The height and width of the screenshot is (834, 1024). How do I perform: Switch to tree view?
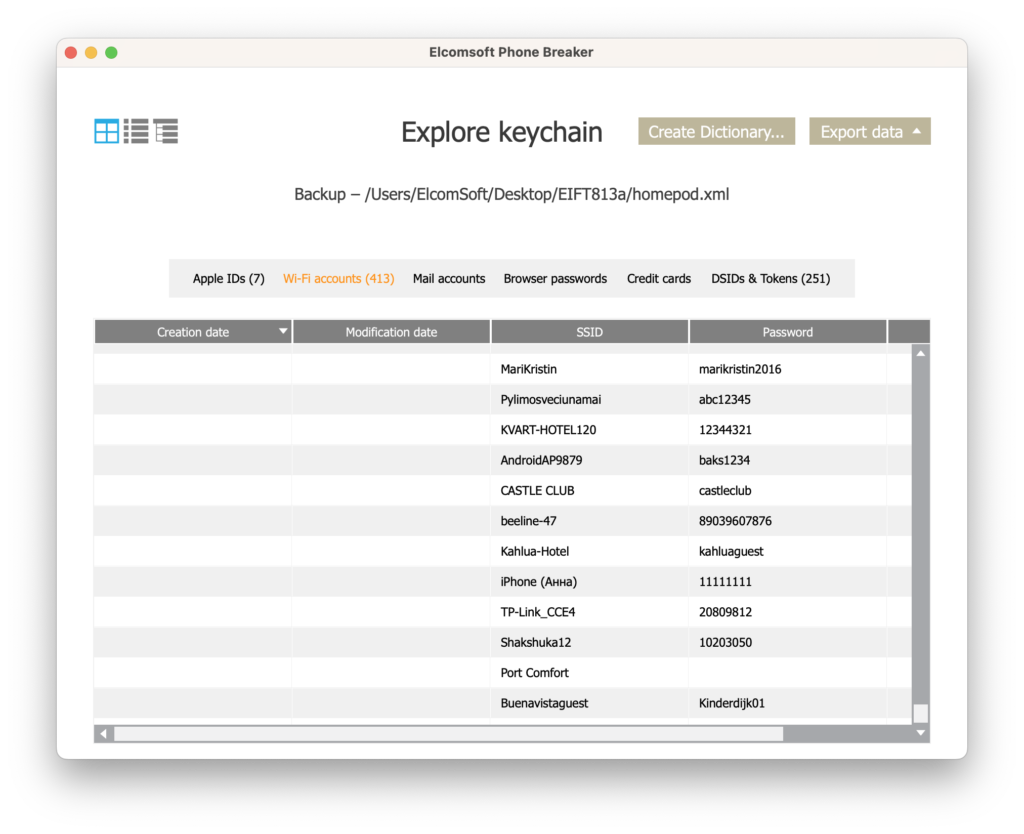pyautogui.click(x=165, y=130)
